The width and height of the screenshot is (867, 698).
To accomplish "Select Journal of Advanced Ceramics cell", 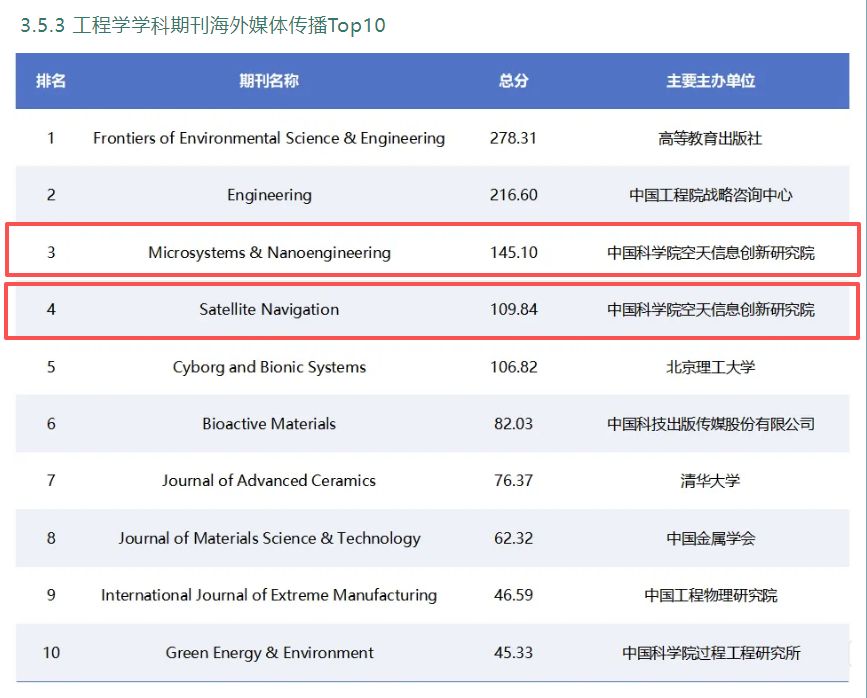I will pyautogui.click(x=269, y=481).
